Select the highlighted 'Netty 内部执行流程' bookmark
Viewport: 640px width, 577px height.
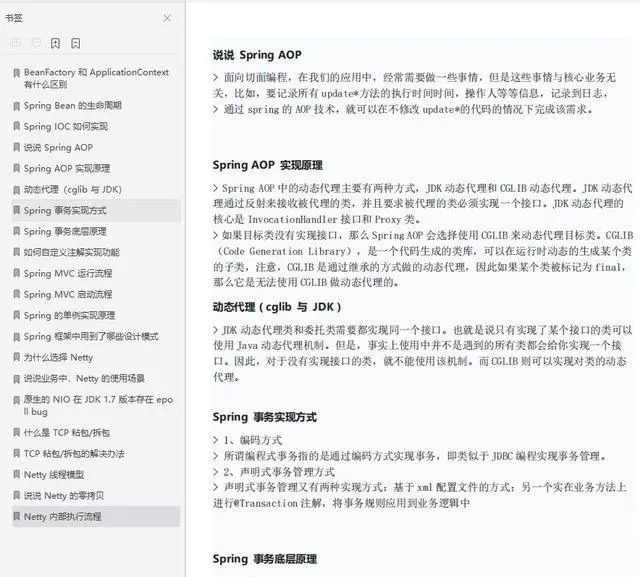[x=96, y=517]
